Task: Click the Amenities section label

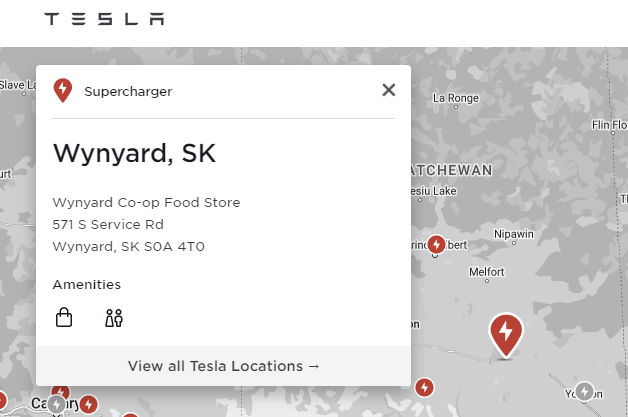Action: click(x=86, y=285)
